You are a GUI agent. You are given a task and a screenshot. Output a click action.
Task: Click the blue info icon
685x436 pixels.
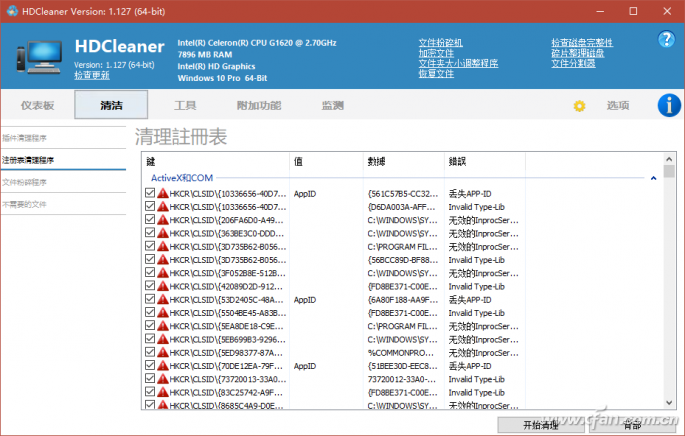pos(669,105)
